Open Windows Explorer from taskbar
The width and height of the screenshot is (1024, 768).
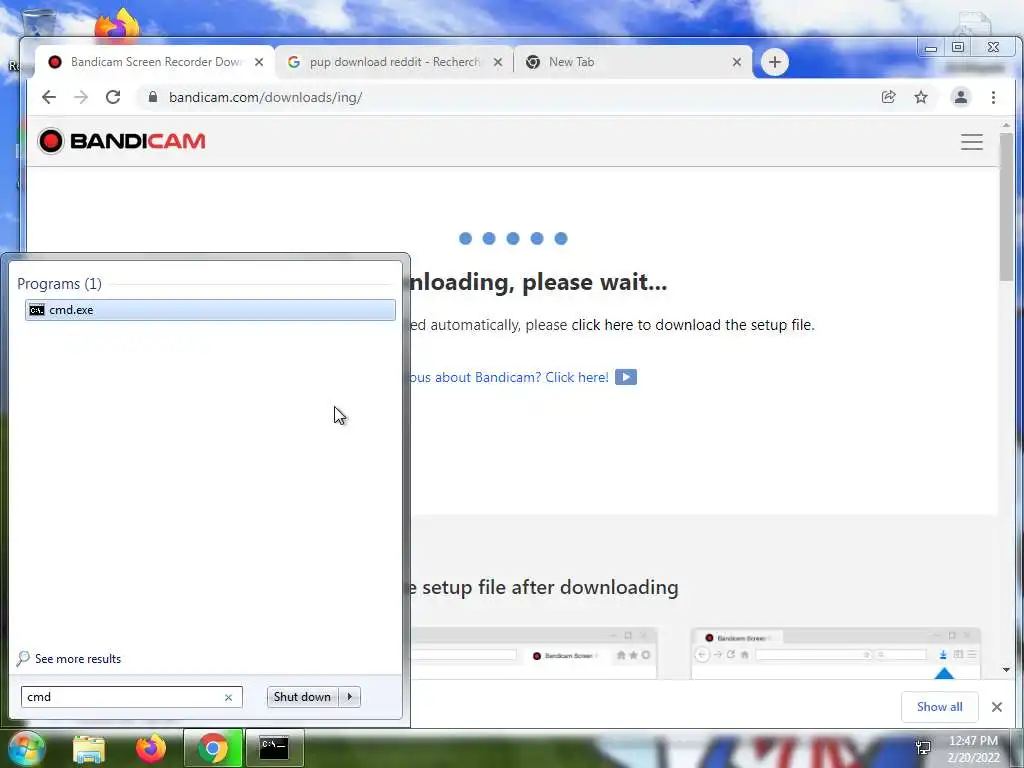[x=89, y=749]
